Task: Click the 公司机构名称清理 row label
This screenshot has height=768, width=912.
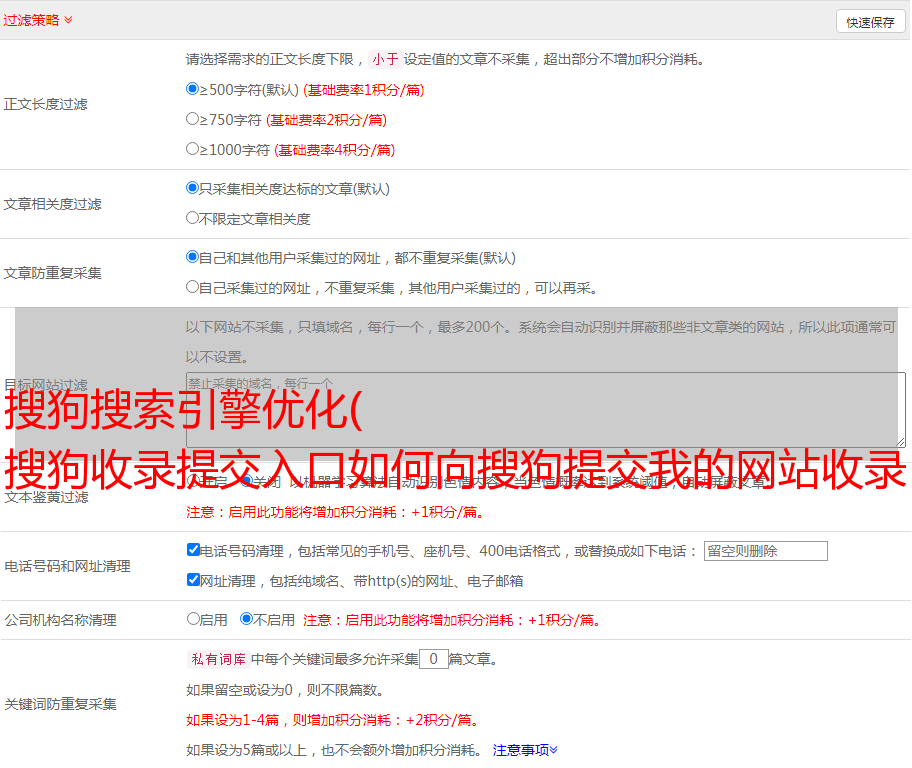Action: click(x=60, y=620)
